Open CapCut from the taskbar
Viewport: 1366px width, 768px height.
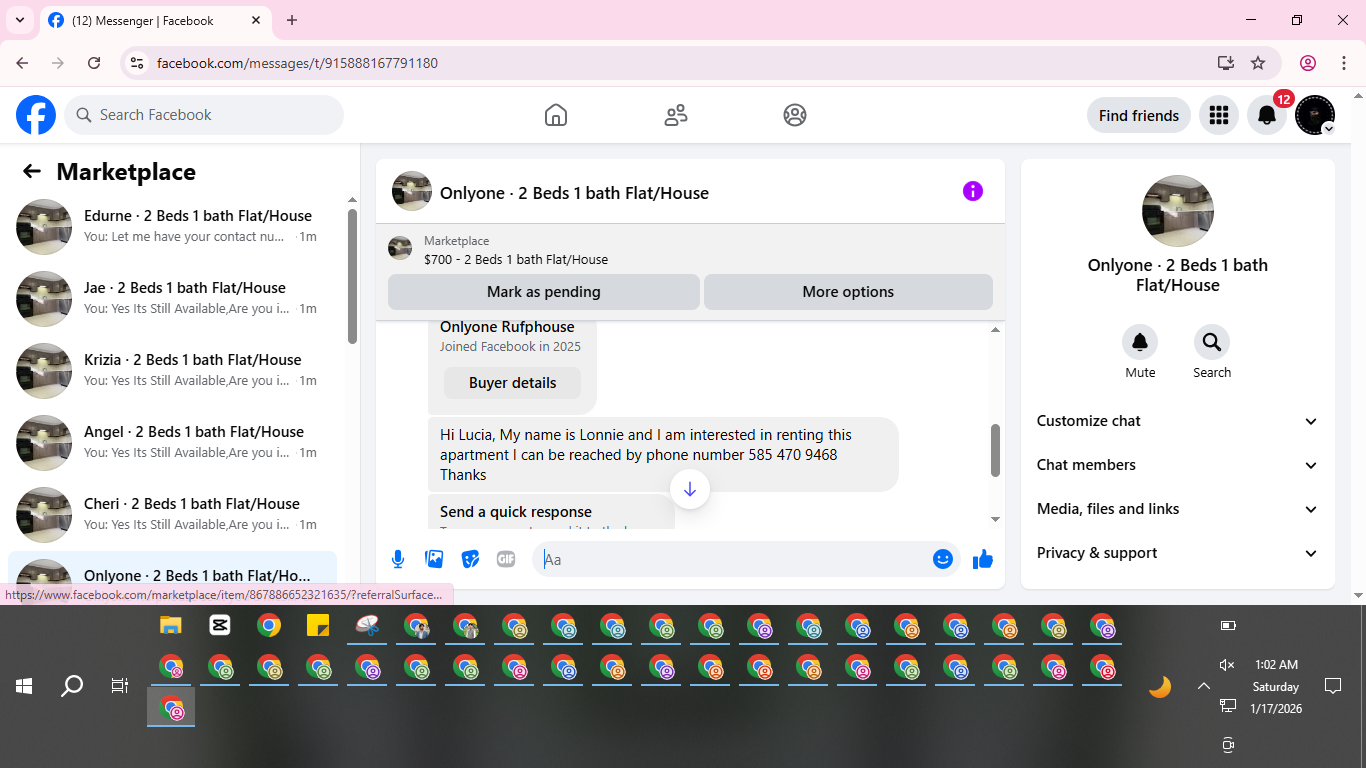(220, 626)
